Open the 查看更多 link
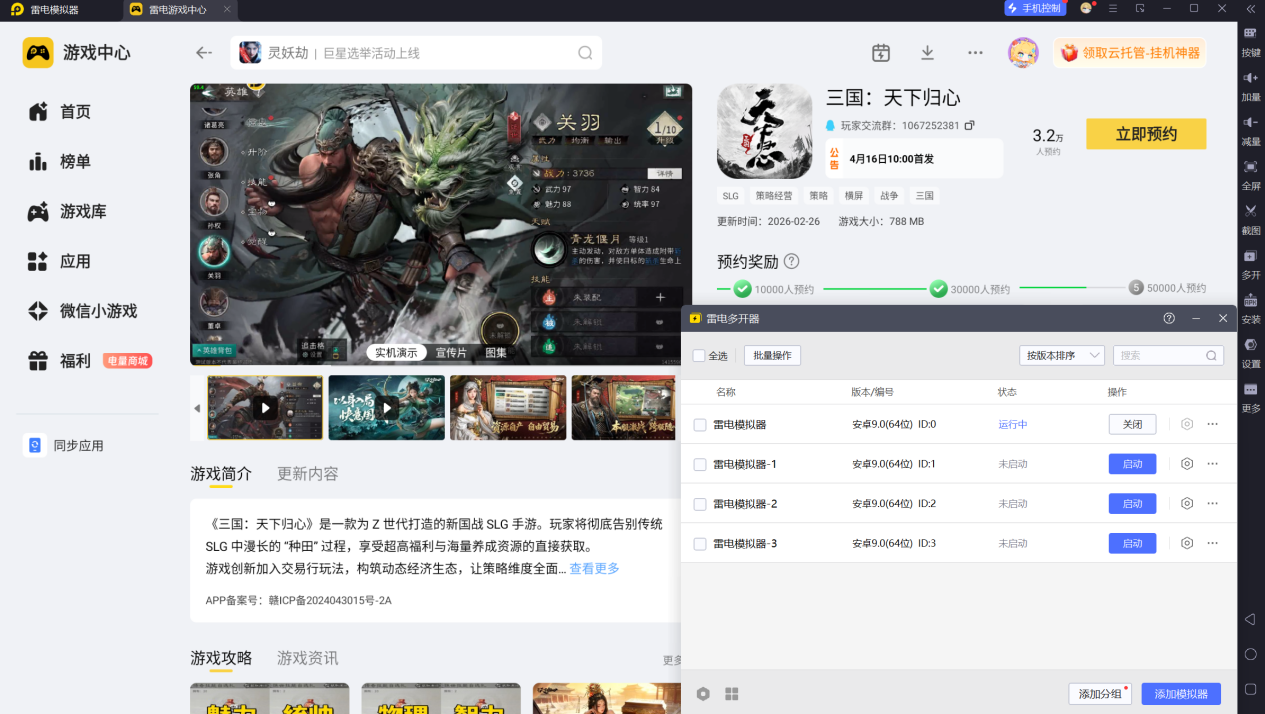1265x714 pixels. [595, 568]
